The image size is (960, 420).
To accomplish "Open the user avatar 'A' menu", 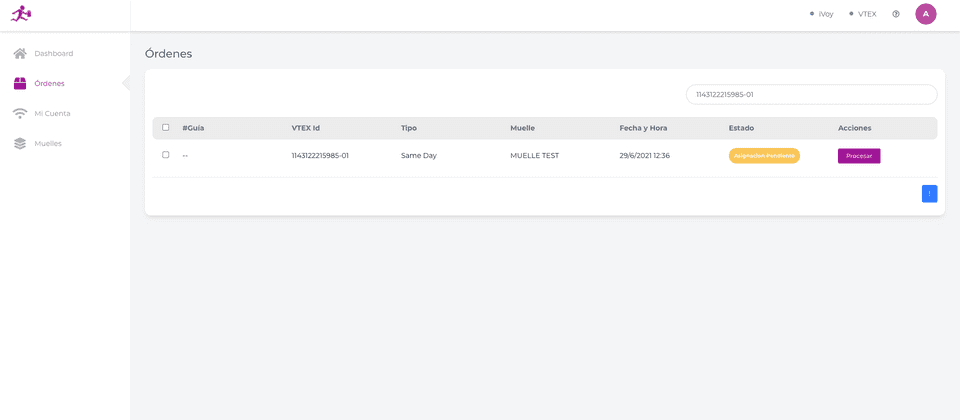I will tap(926, 14).
